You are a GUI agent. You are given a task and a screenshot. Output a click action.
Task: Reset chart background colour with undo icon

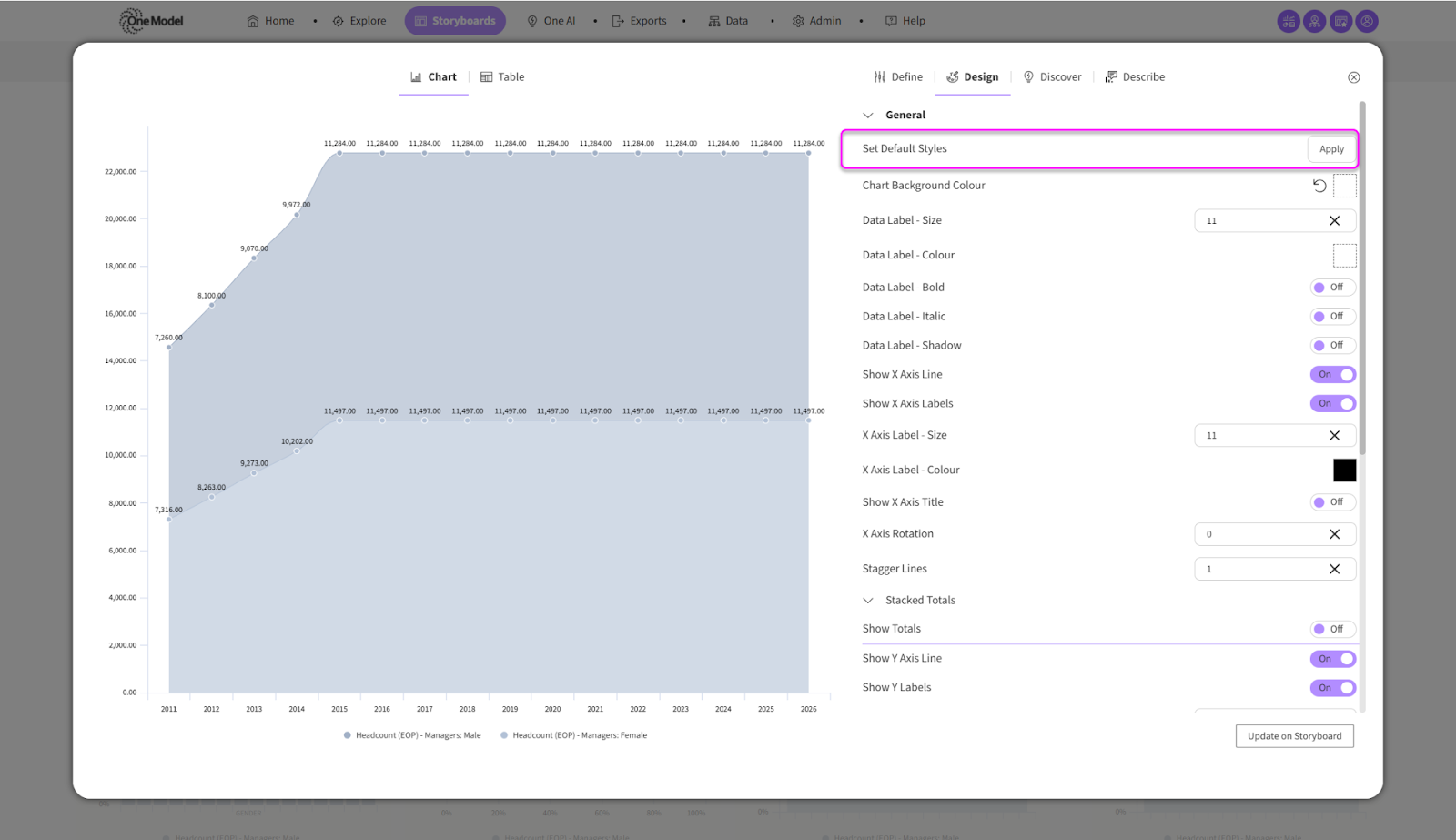(1319, 186)
